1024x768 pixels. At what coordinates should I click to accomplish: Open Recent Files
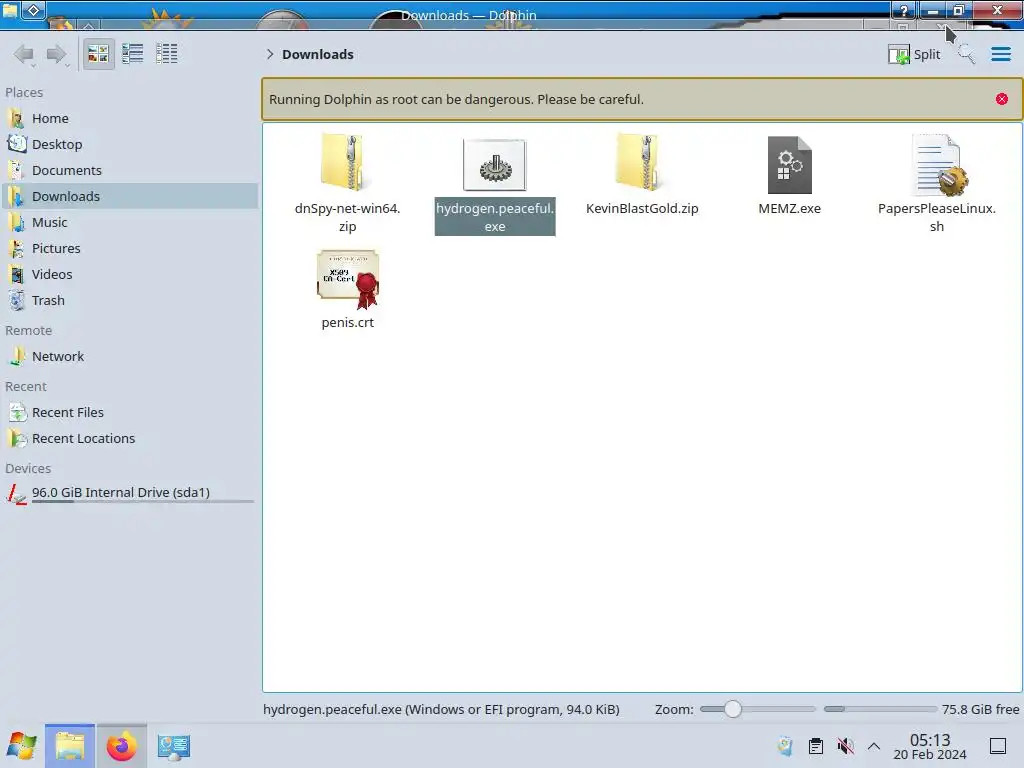(129, 413)
